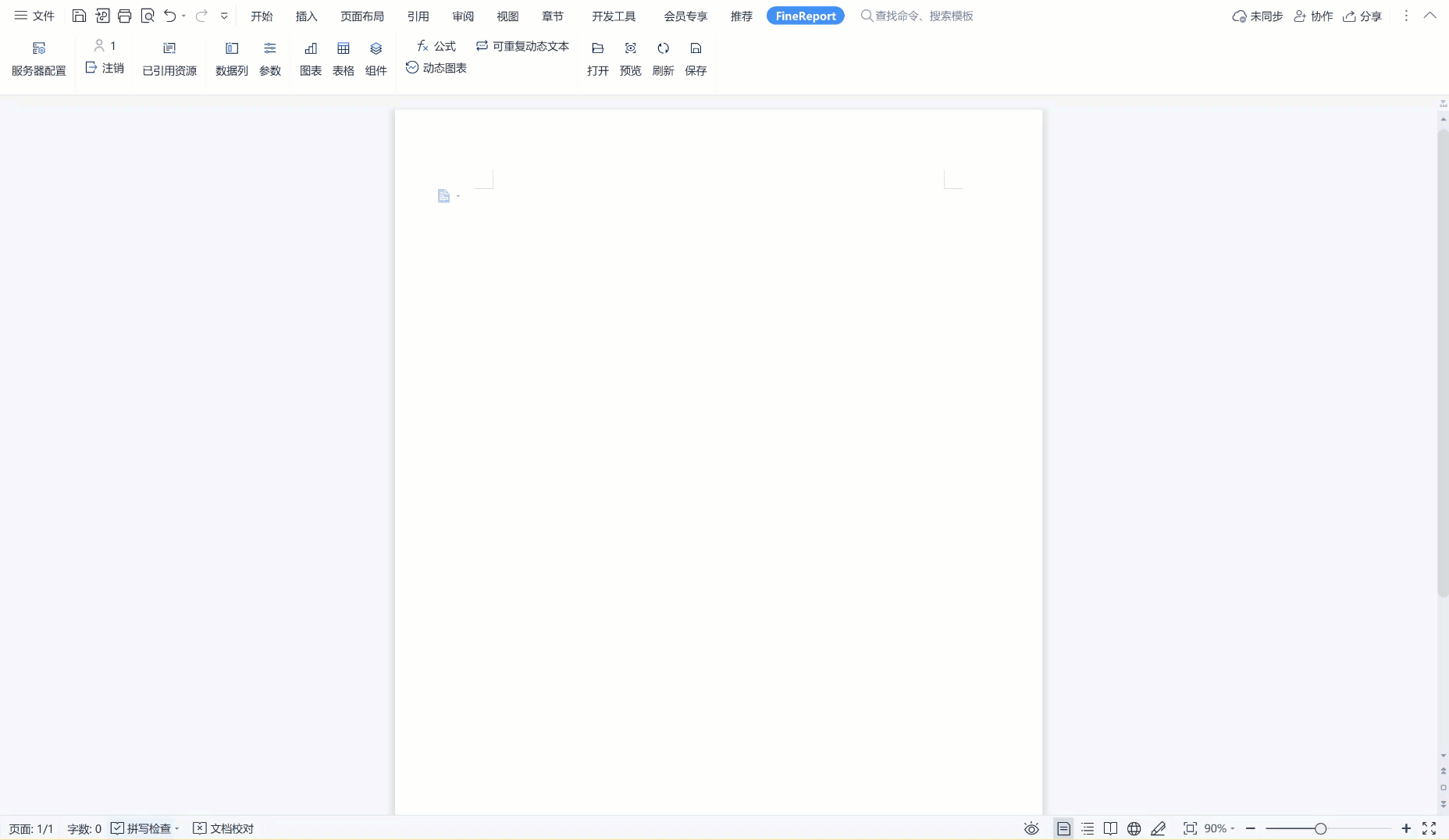Insert a 动态图表 dynamic chart
This screenshot has width=1449, height=840.
[x=436, y=68]
